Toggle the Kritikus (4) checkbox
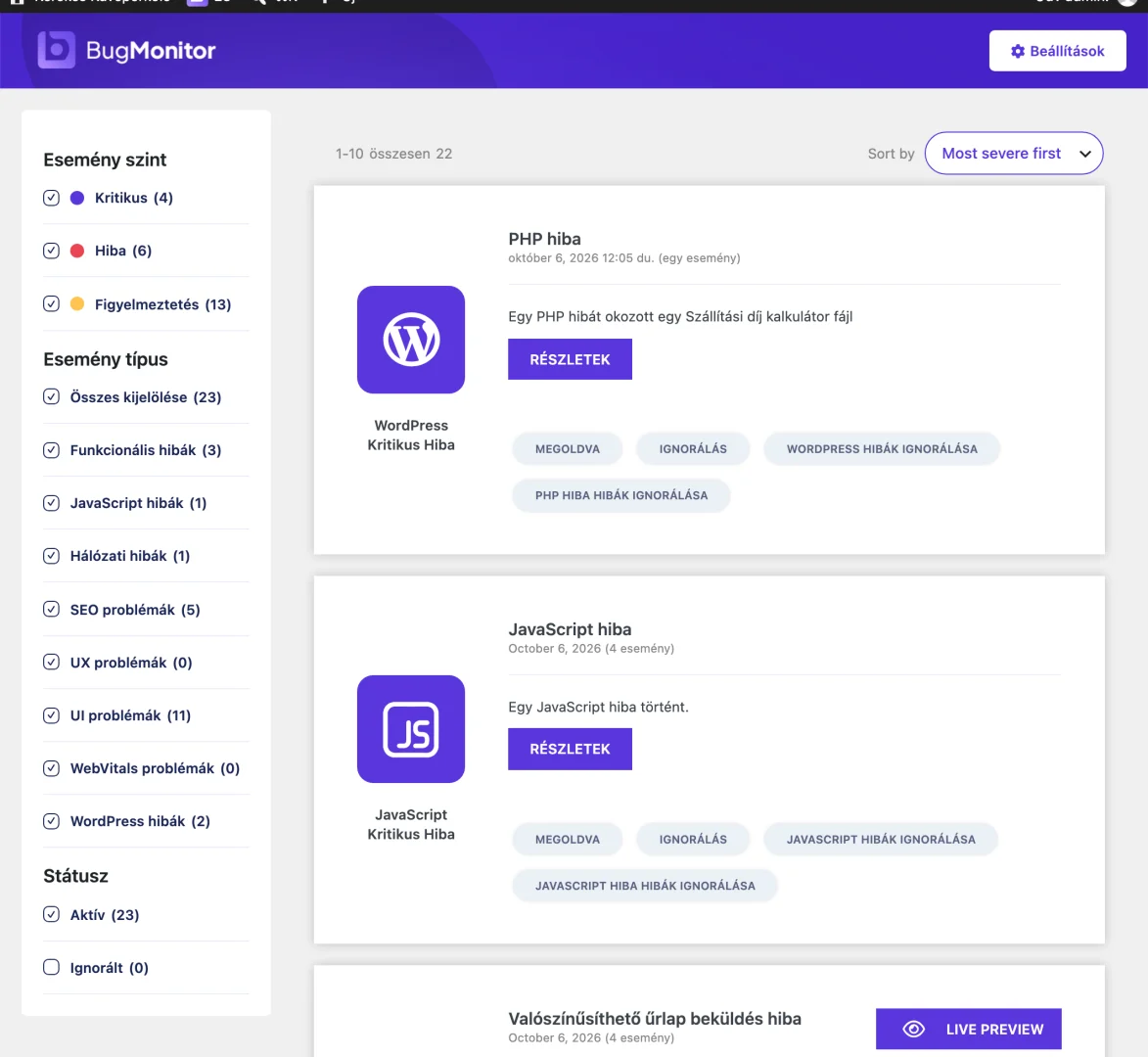This screenshot has width=1148, height=1057. [x=51, y=198]
